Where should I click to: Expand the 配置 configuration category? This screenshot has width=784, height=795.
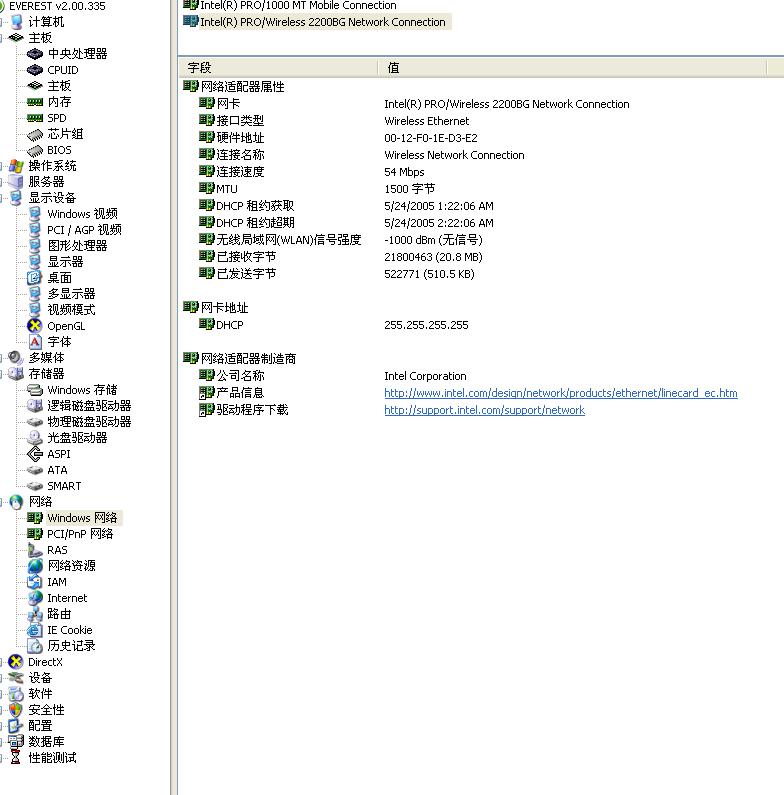click(3, 726)
